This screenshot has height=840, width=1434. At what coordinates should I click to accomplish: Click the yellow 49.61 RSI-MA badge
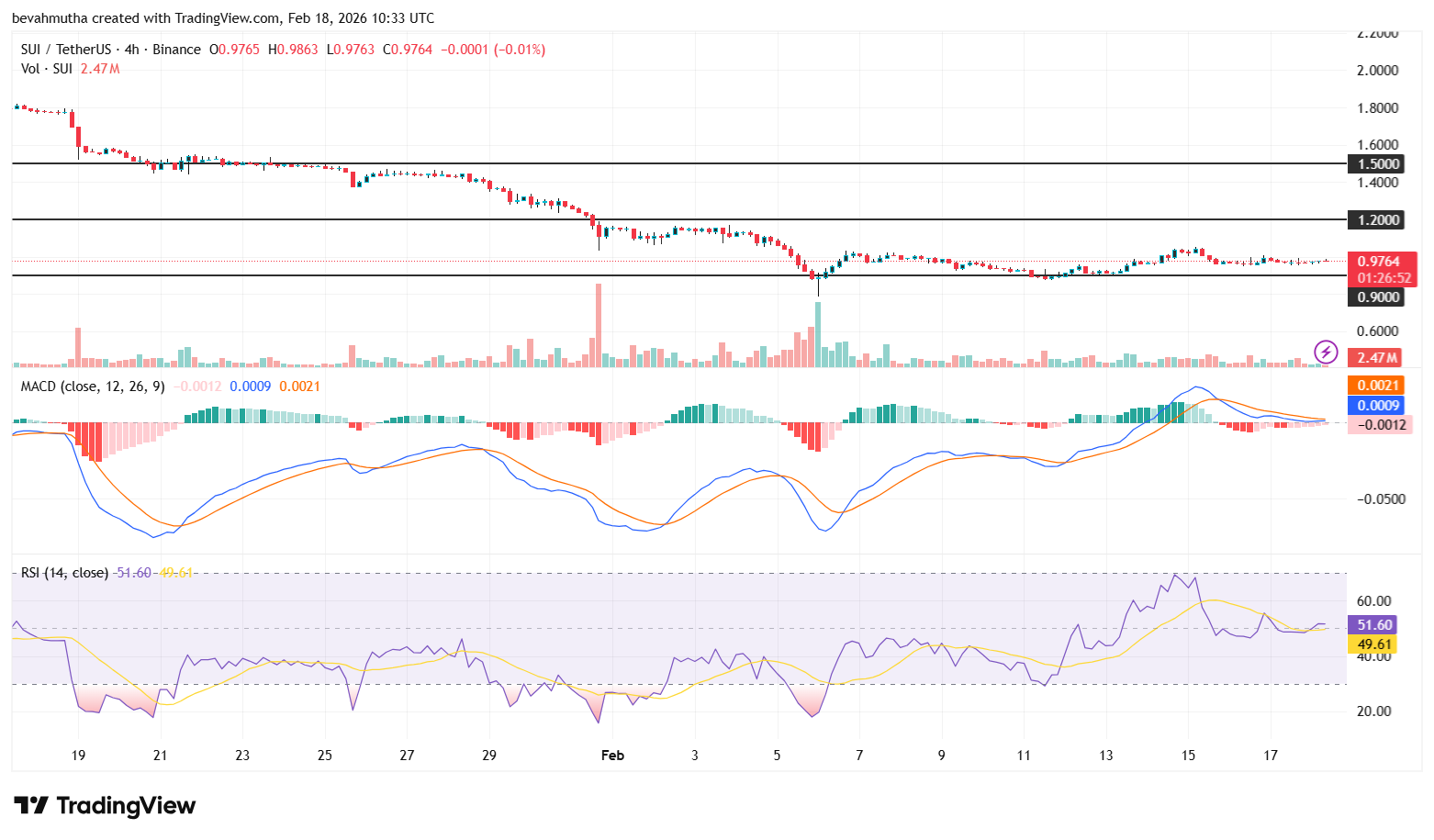(x=1372, y=645)
